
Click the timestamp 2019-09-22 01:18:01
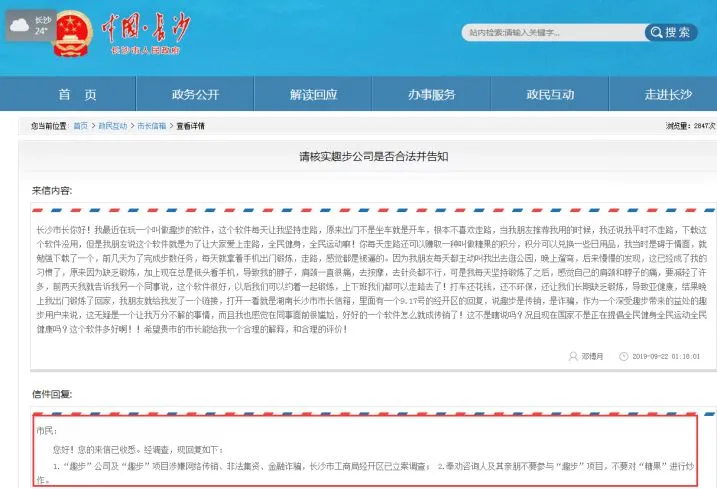click(x=666, y=356)
